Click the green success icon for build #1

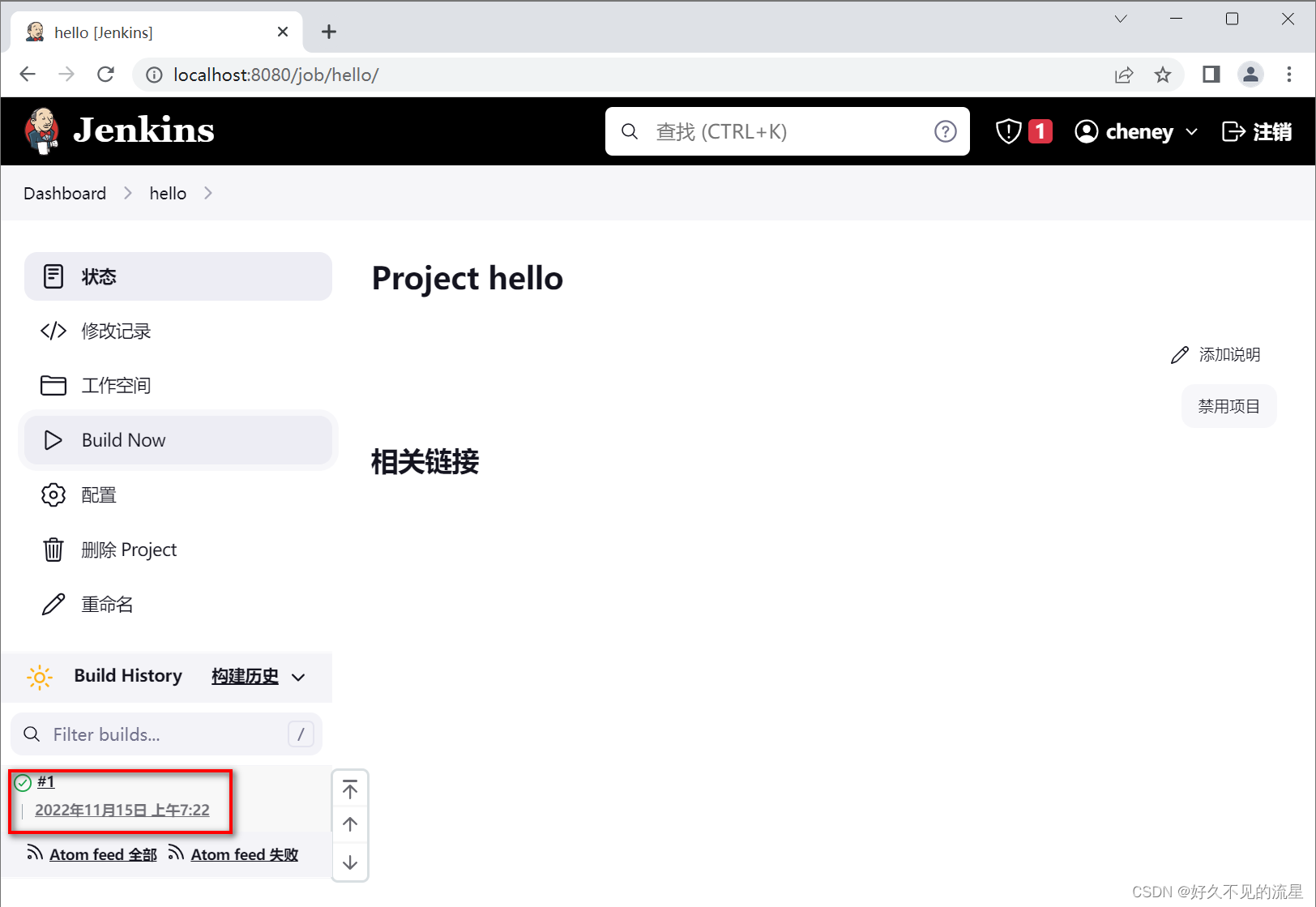pos(23,782)
